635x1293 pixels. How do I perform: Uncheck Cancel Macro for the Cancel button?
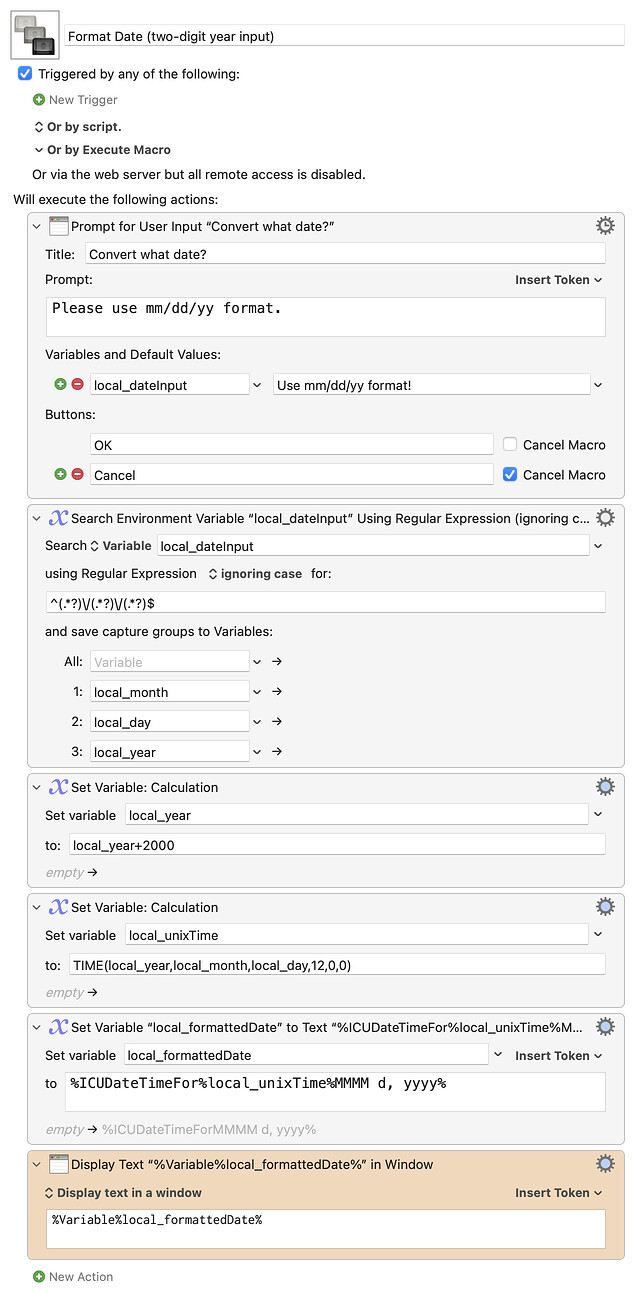point(510,474)
